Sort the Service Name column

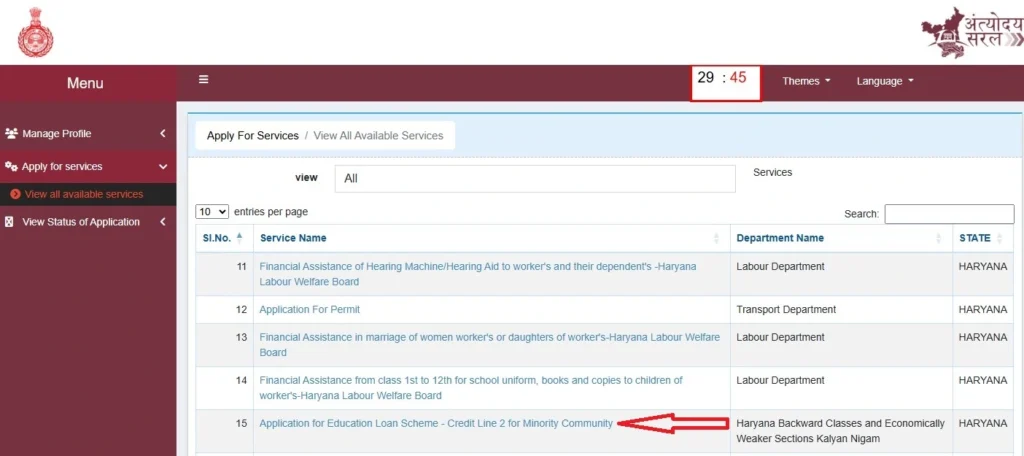click(x=716, y=238)
